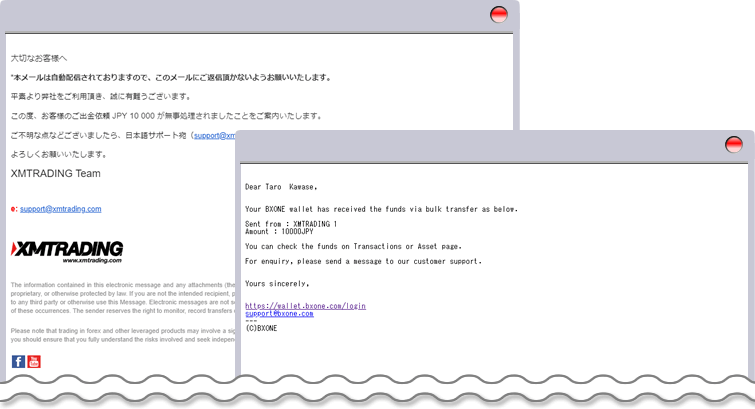Click the www.xmtrading.com text under the logo
Image resolution: width=755 pixels, height=409 pixels.
point(91,261)
